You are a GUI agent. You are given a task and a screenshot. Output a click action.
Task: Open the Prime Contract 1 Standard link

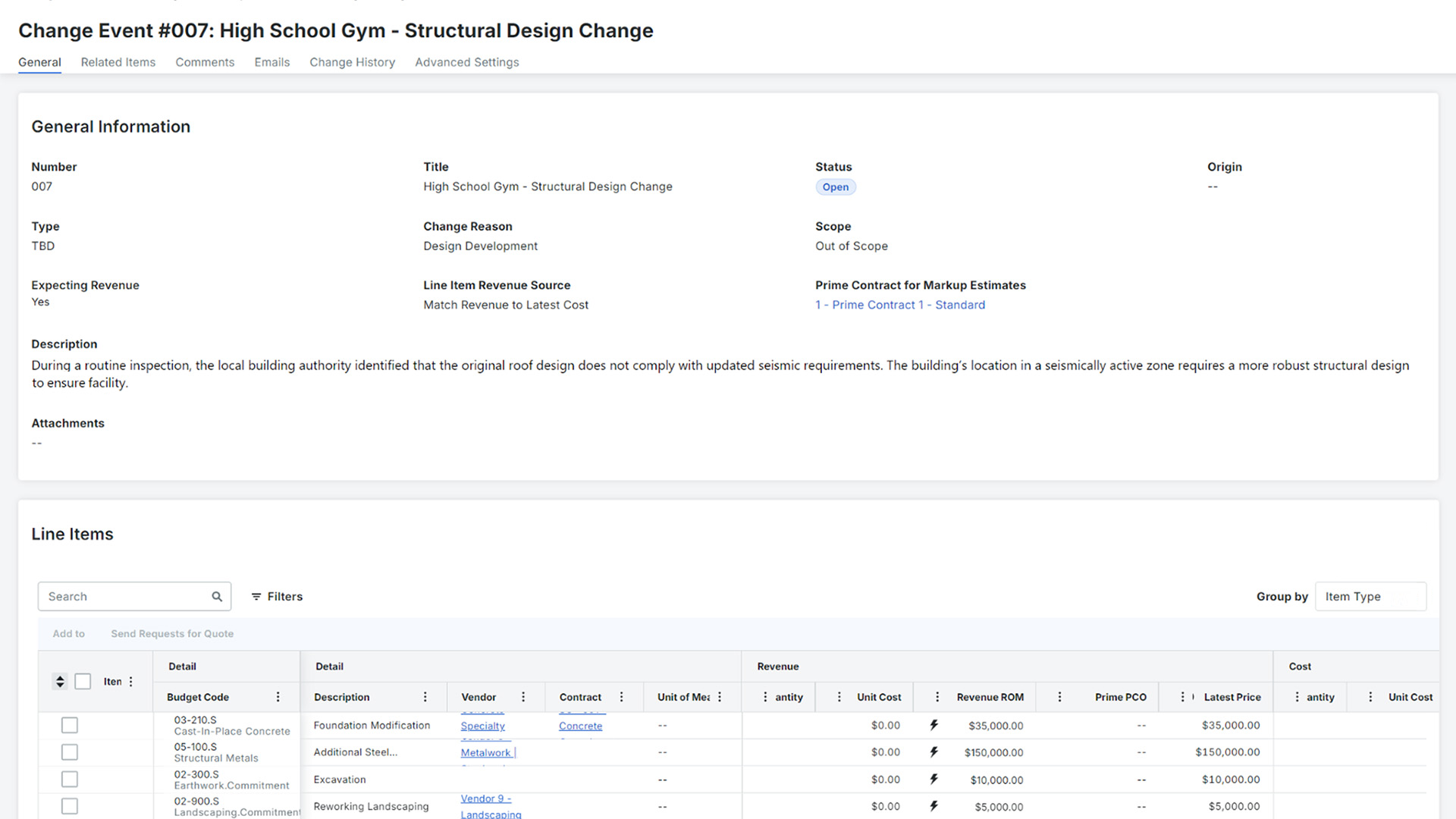(x=900, y=304)
